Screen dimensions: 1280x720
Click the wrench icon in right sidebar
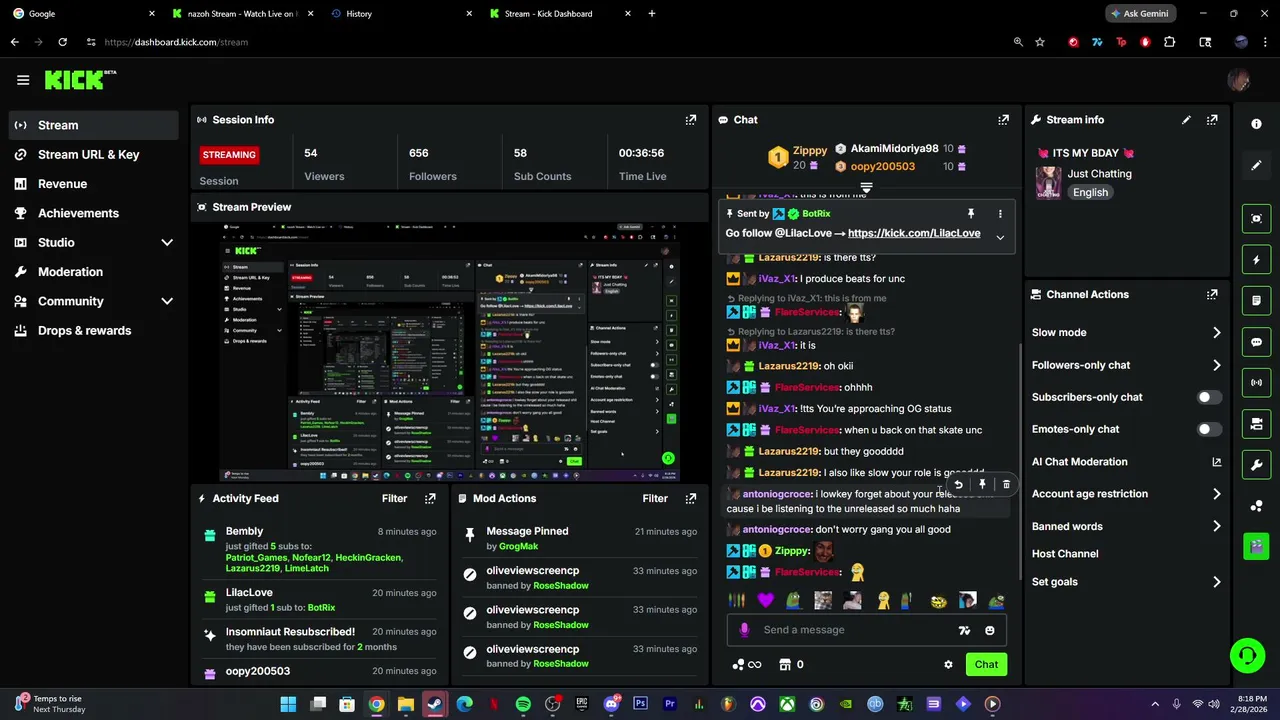[1256, 465]
